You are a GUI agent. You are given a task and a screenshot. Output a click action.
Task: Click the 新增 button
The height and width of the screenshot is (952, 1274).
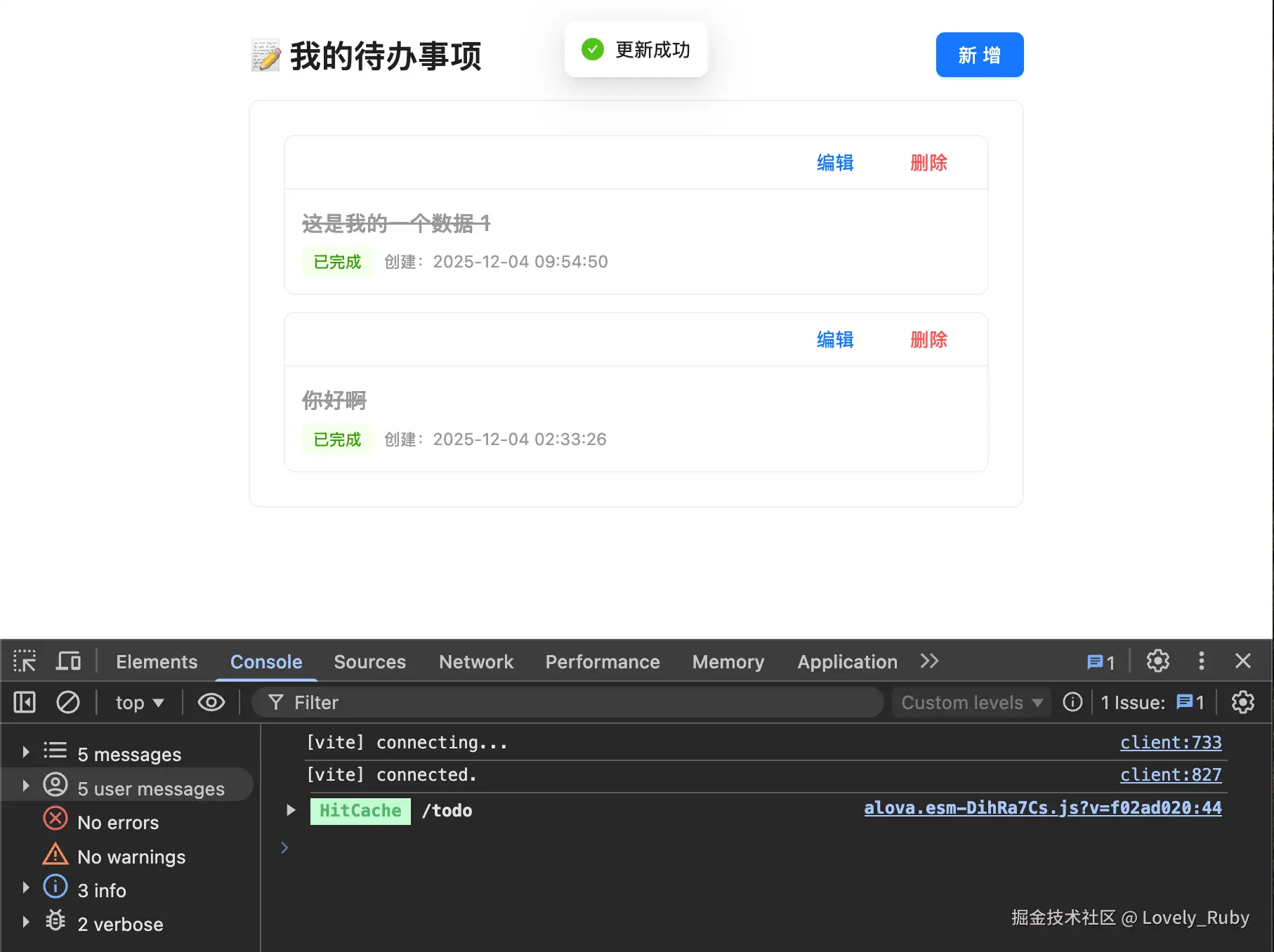pyautogui.click(x=979, y=55)
